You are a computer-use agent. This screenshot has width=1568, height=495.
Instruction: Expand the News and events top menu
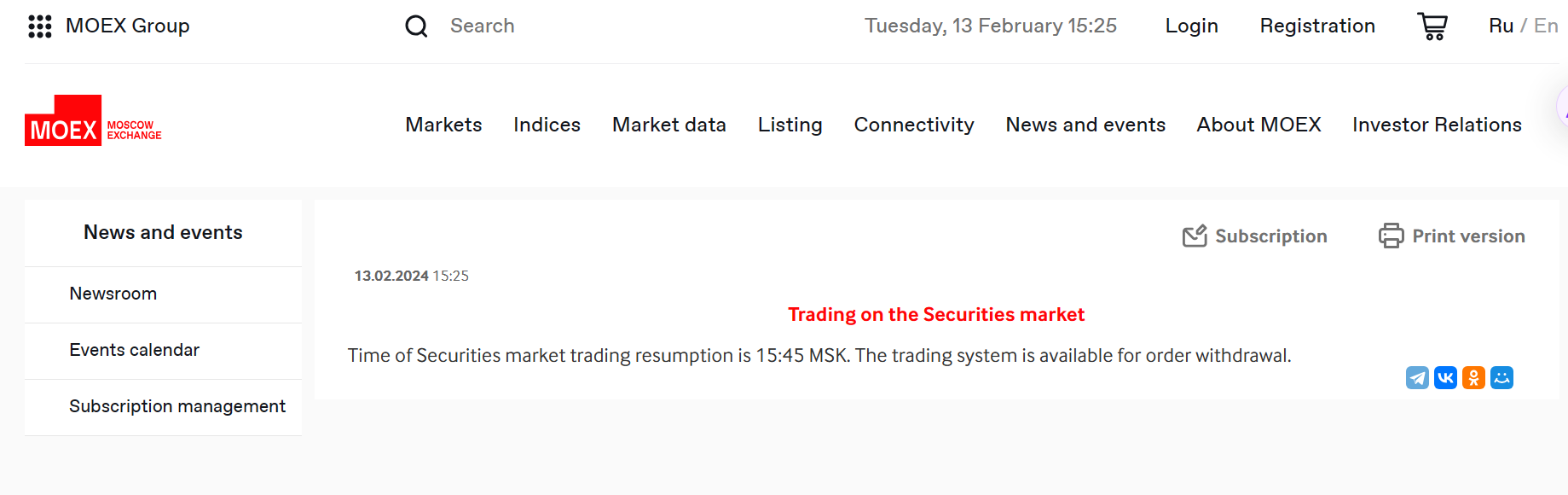click(1085, 125)
